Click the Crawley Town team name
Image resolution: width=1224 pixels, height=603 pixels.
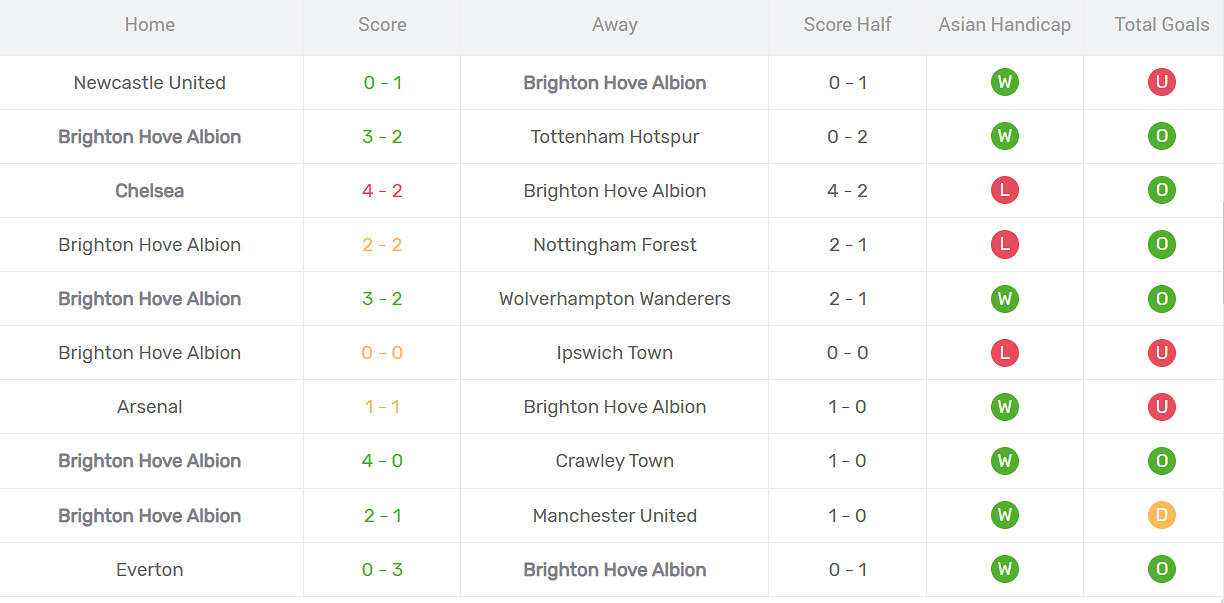click(x=614, y=461)
